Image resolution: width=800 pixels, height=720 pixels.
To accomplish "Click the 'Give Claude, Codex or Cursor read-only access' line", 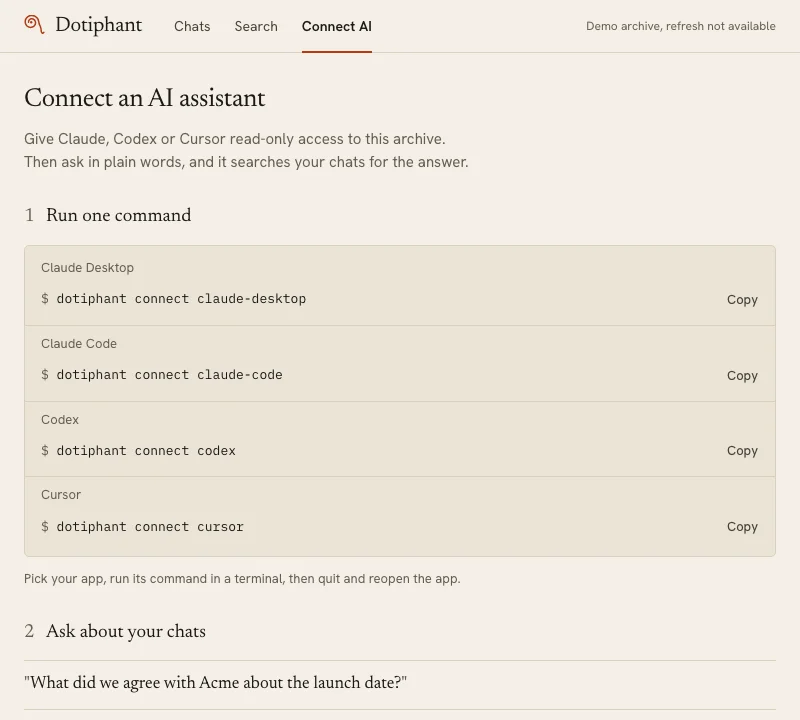I will [x=235, y=139].
